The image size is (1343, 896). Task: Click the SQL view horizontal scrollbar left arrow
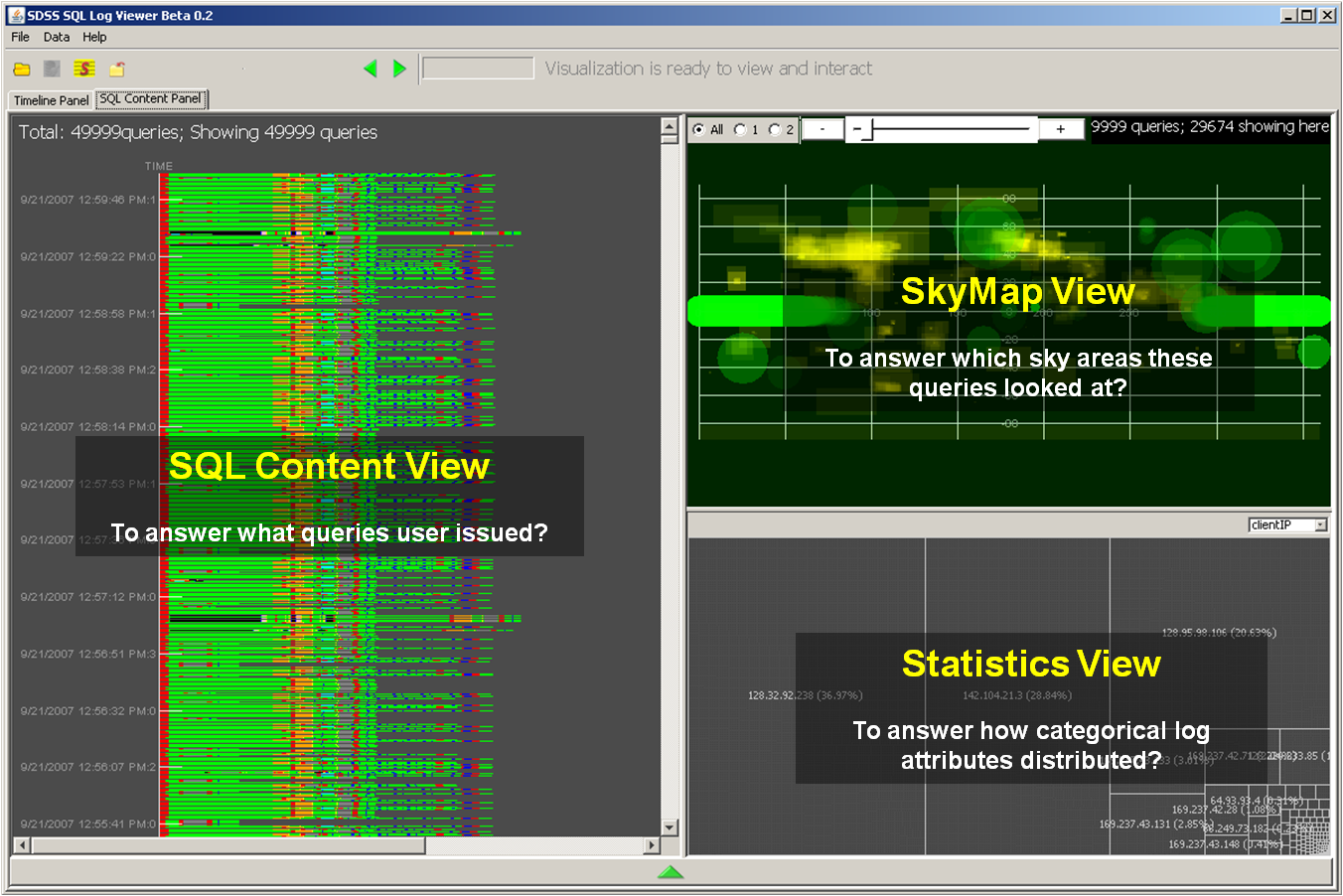tap(22, 845)
